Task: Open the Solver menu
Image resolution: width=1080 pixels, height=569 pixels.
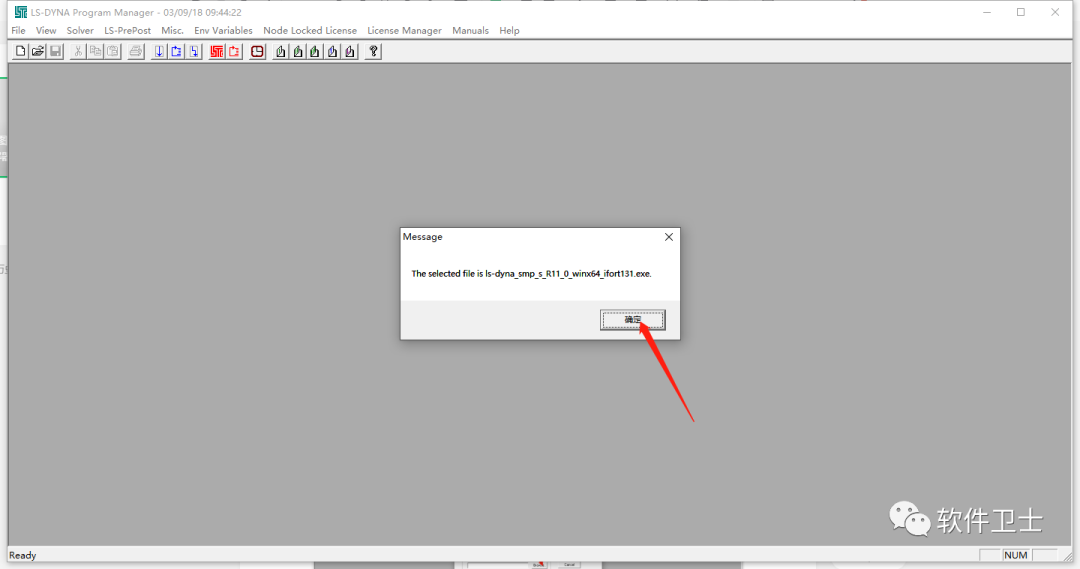Action: point(80,30)
